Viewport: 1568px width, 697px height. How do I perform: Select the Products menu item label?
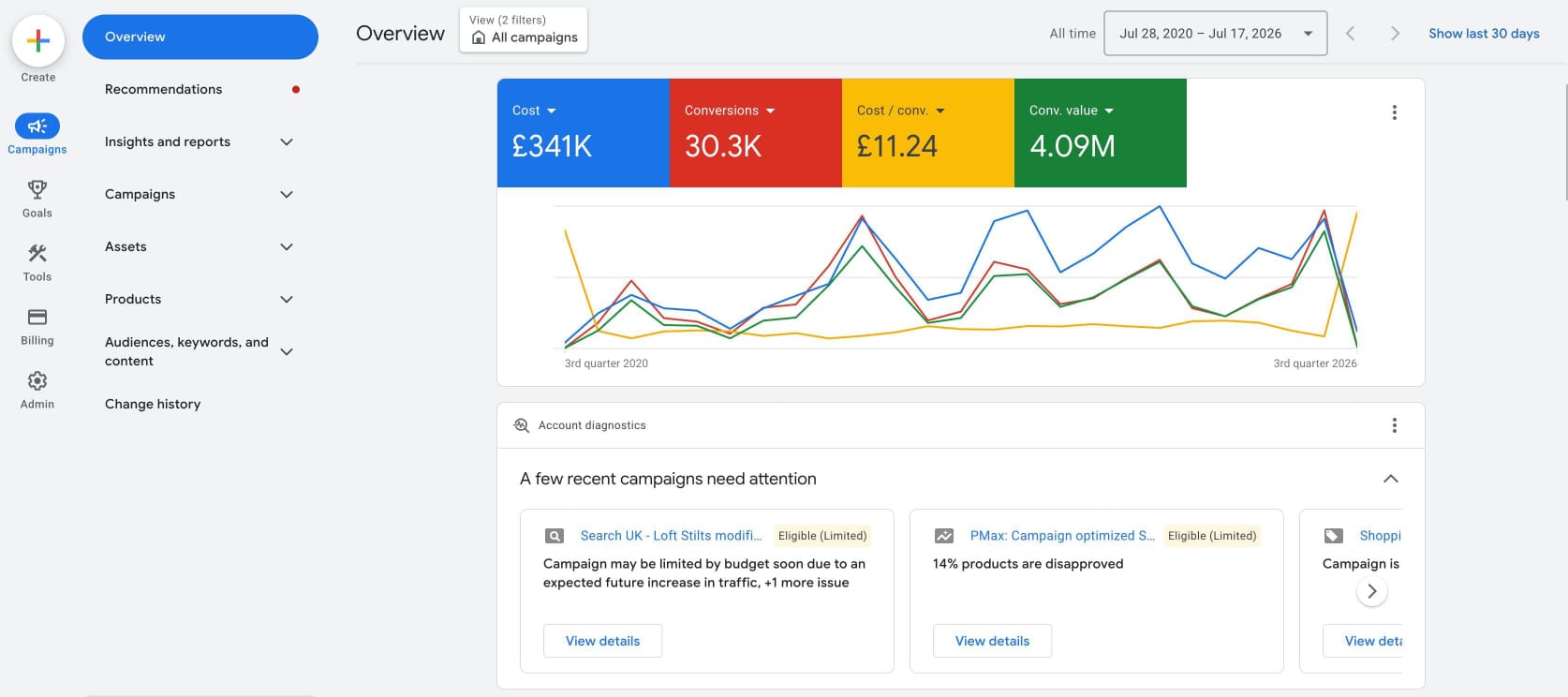pos(133,300)
